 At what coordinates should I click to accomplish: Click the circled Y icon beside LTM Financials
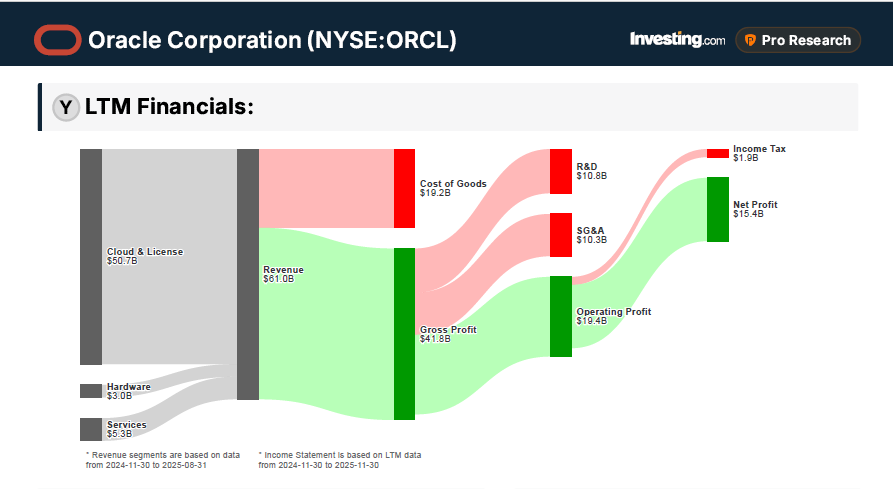coord(66,107)
